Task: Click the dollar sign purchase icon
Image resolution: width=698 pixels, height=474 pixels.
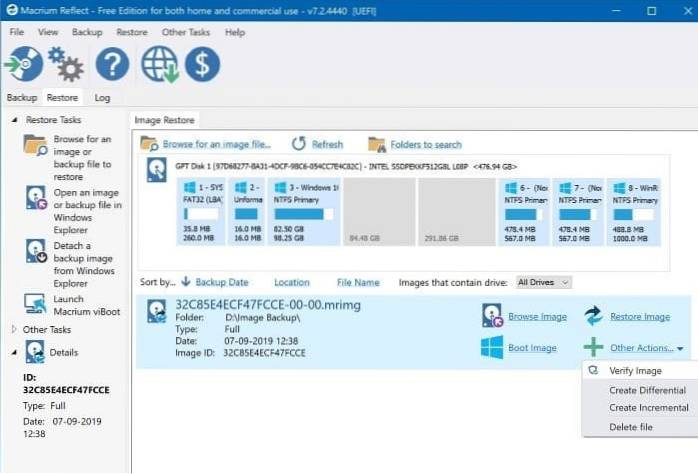Action: point(203,65)
